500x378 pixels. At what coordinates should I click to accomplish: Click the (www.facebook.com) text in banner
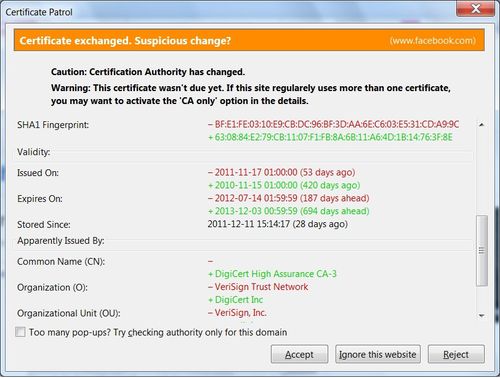point(433,41)
